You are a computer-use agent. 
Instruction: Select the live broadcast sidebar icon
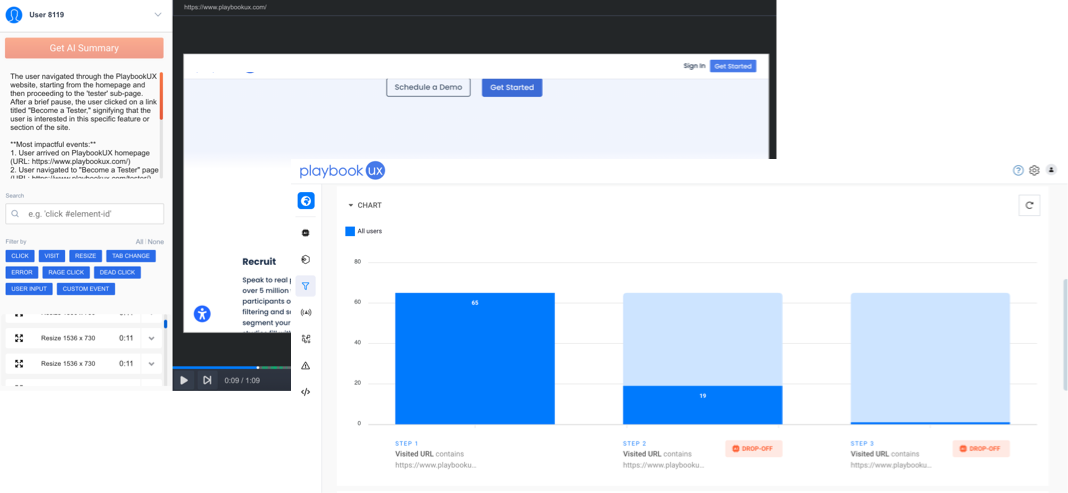306,313
